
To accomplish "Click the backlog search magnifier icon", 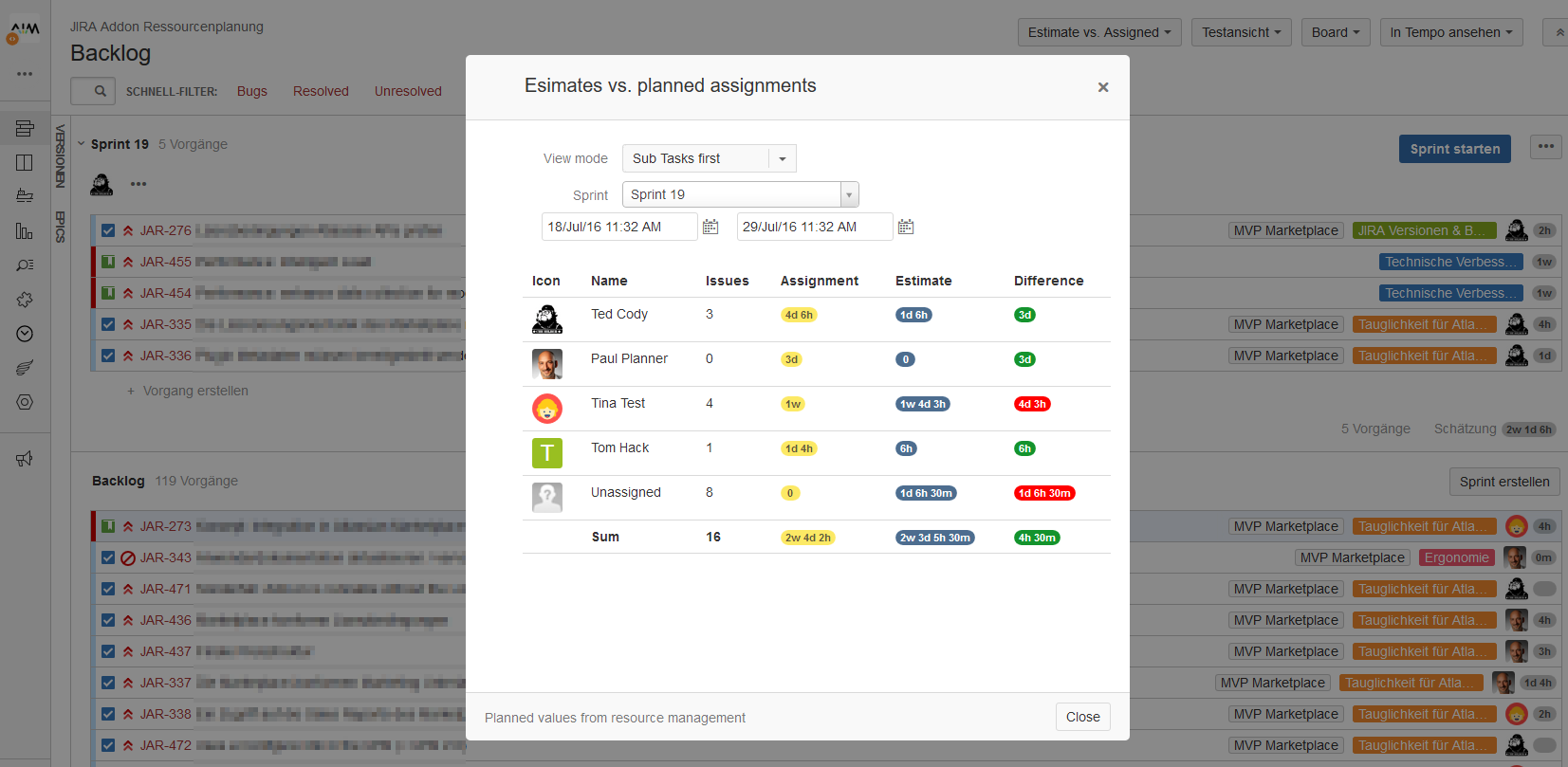I will [x=100, y=91].
